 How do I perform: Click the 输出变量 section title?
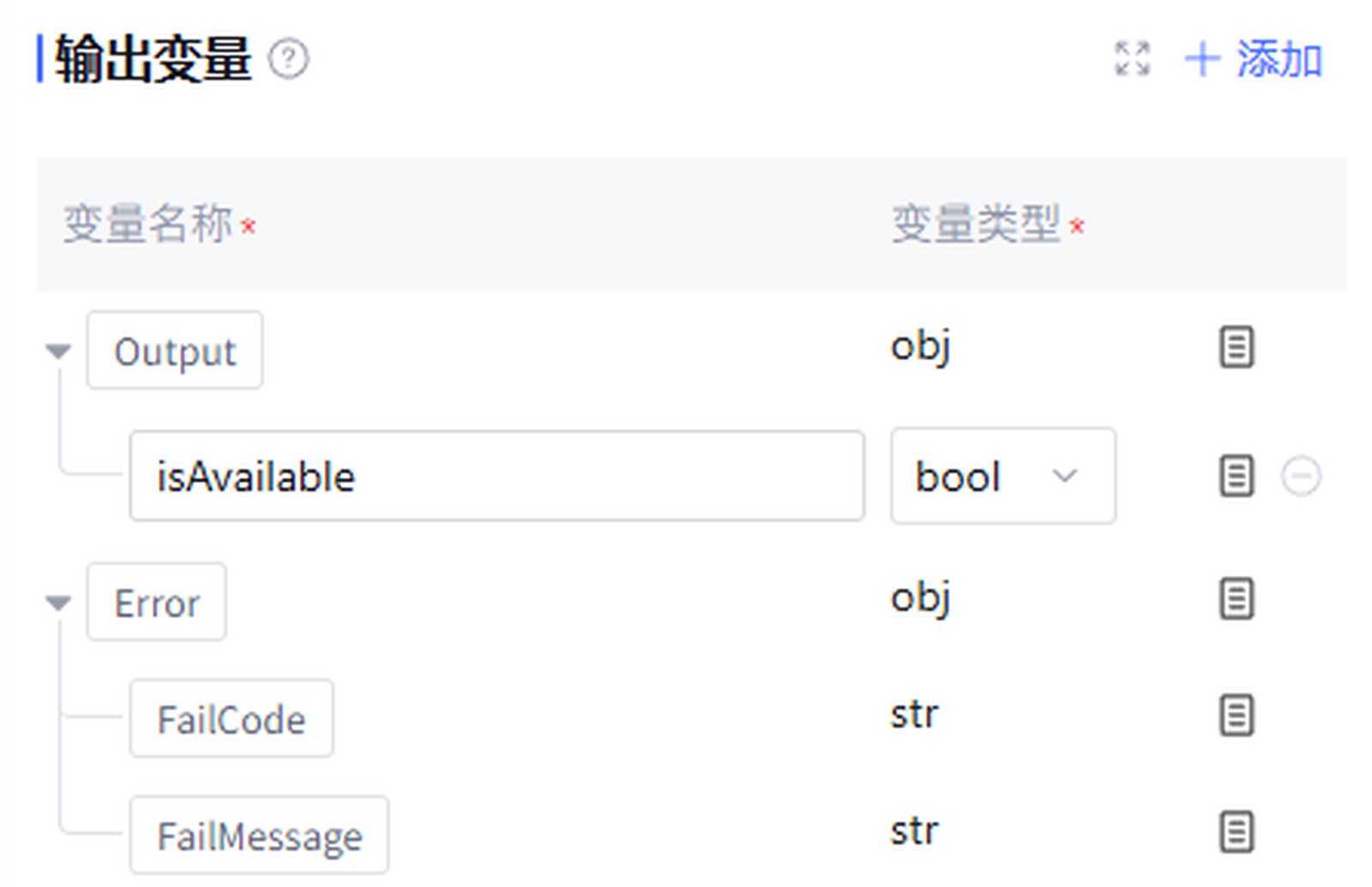point(153,59)
